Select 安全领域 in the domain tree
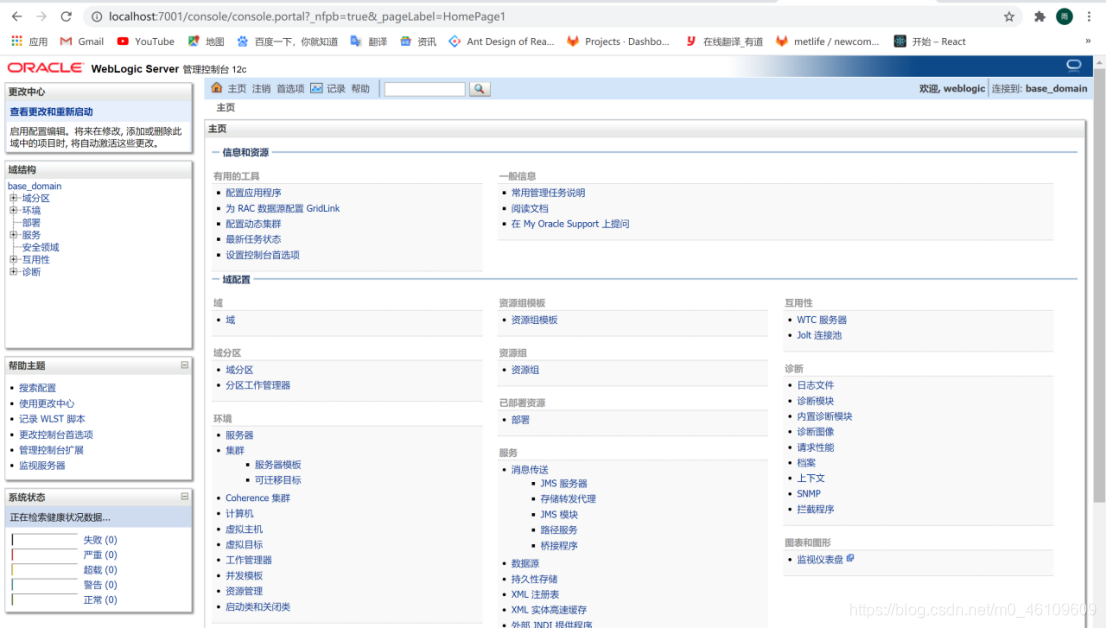The image size is (1106, 628). click(40, 248)
